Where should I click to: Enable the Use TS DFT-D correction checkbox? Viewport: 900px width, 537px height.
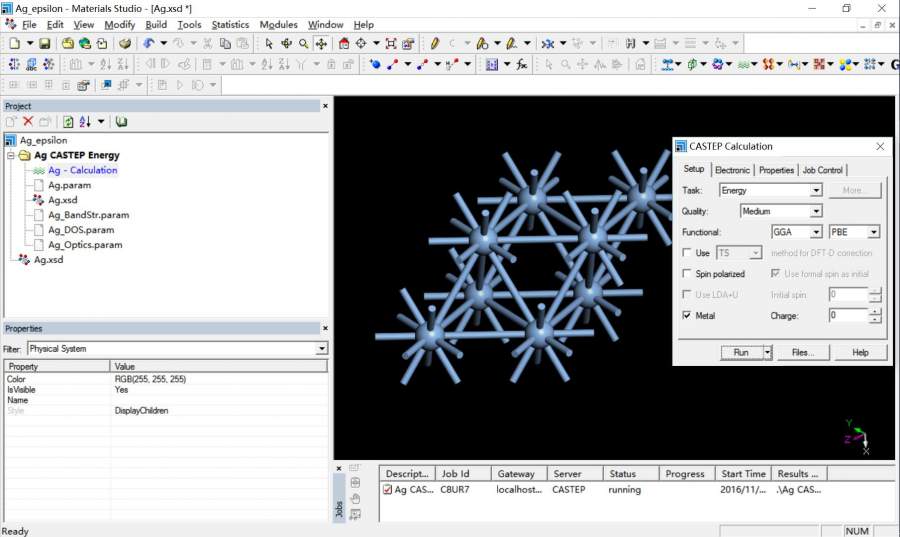click(686, 252)
